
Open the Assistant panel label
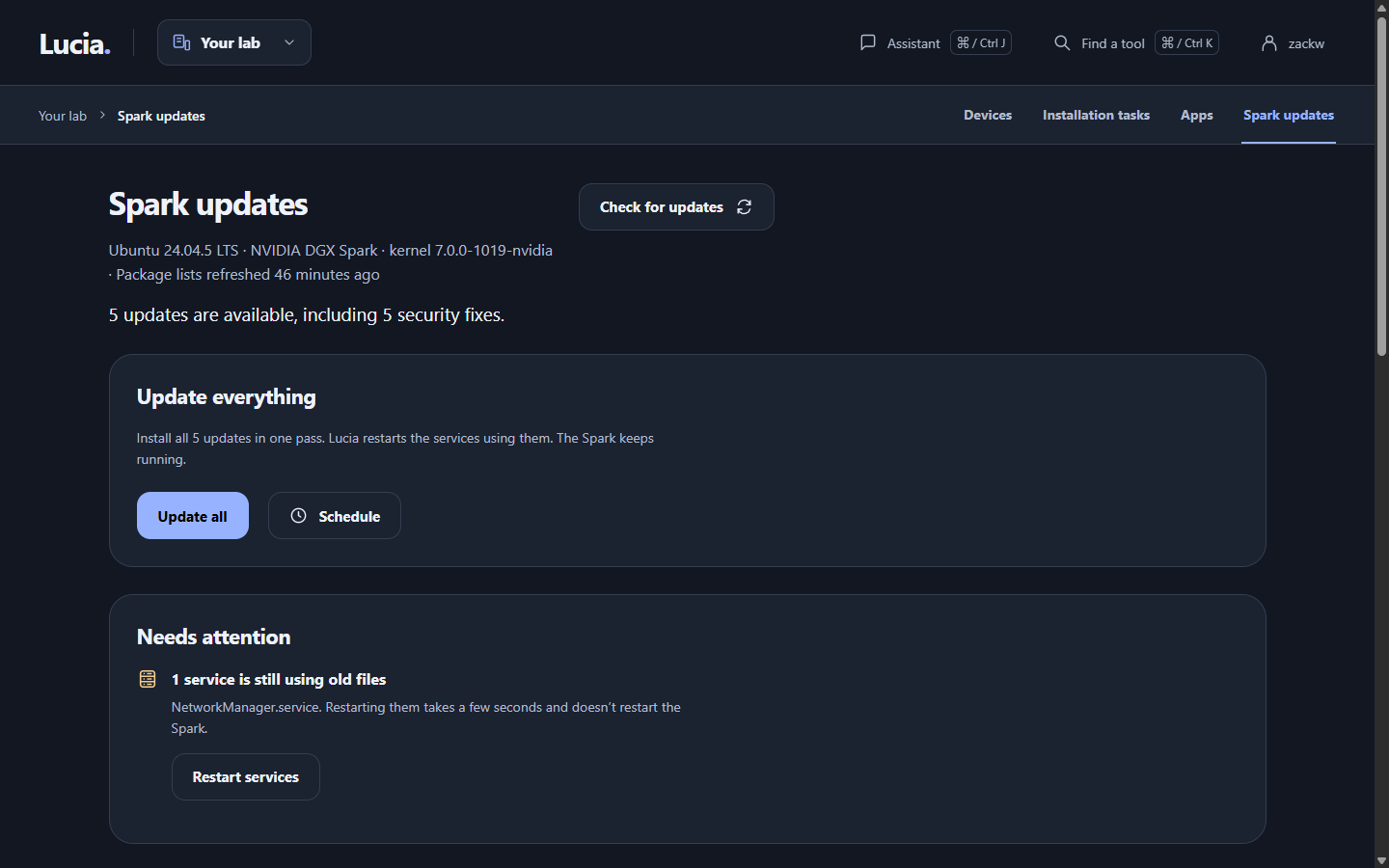913,43
